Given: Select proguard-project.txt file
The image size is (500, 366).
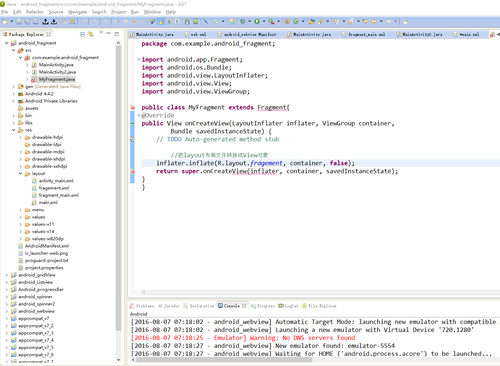Looking at the screenshot, I should point(47,261).
